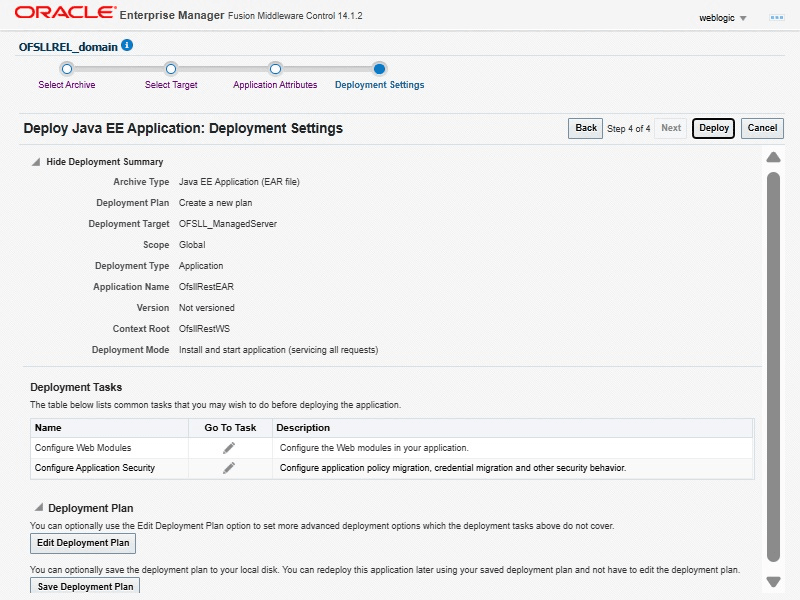Click the scroll down arrow in the page
Image resolution: width=800 pixels, height=600 pixels.
coord(772,581)
